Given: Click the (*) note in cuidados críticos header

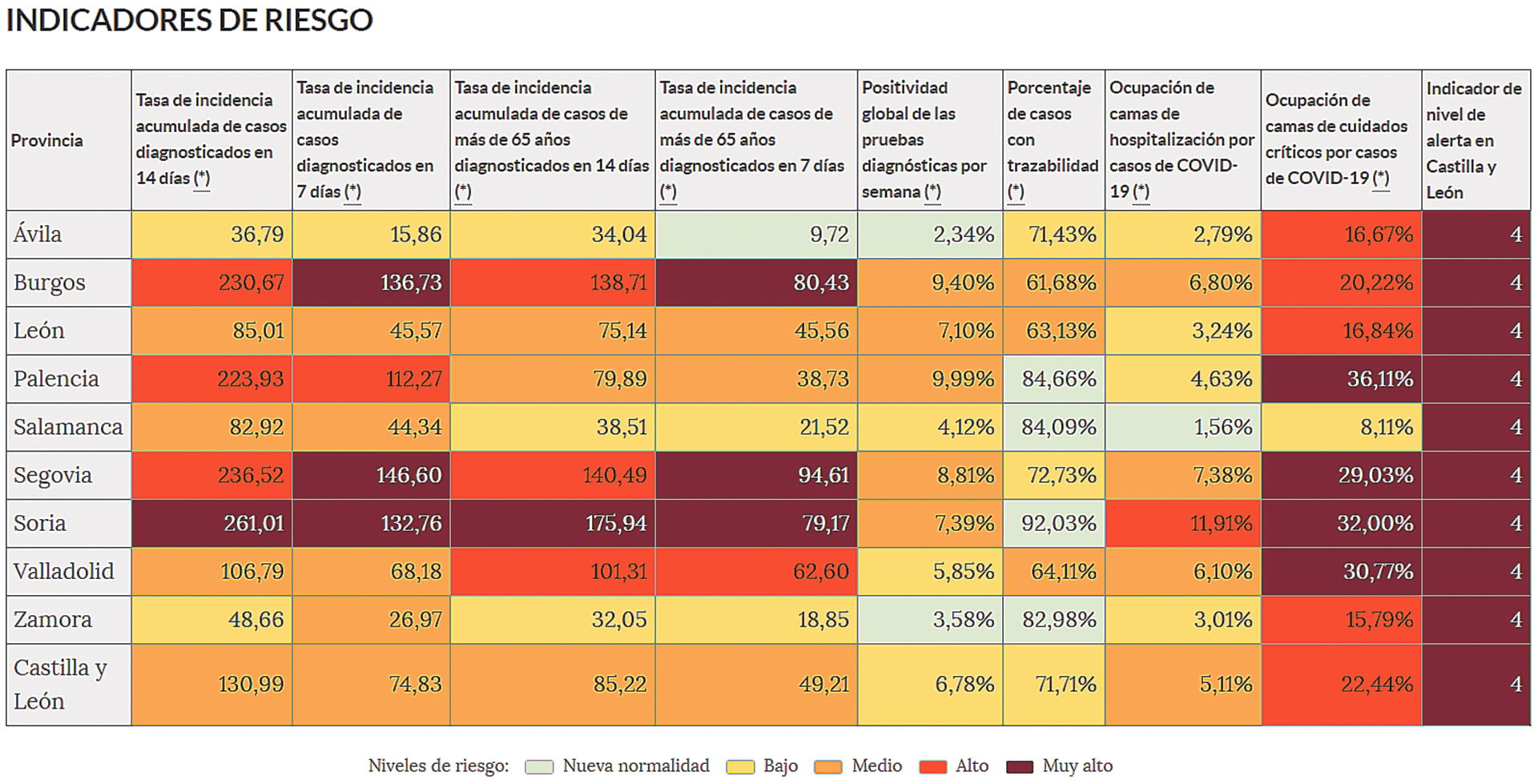Looking at the screenshot, I should [1381, 179].
